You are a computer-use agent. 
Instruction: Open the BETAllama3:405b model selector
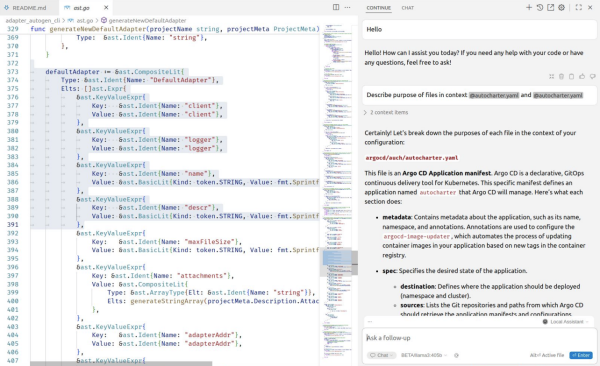pyautogui.click(x=424, y=355)
